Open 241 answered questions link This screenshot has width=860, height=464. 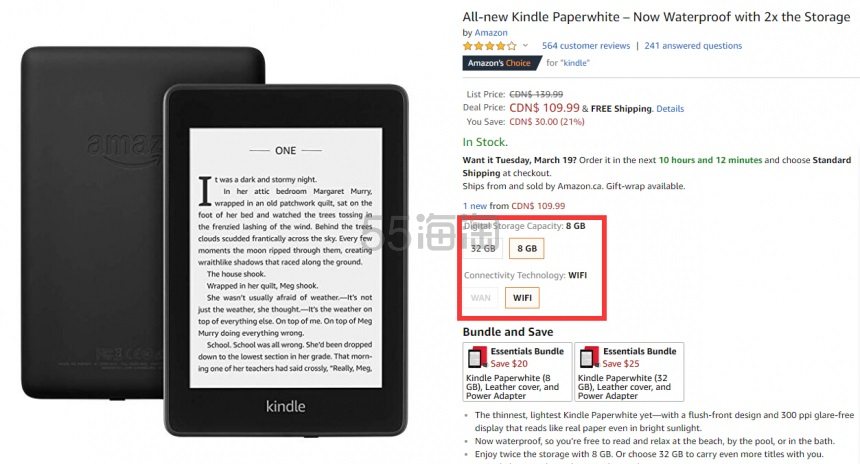(x=693, y=46)
